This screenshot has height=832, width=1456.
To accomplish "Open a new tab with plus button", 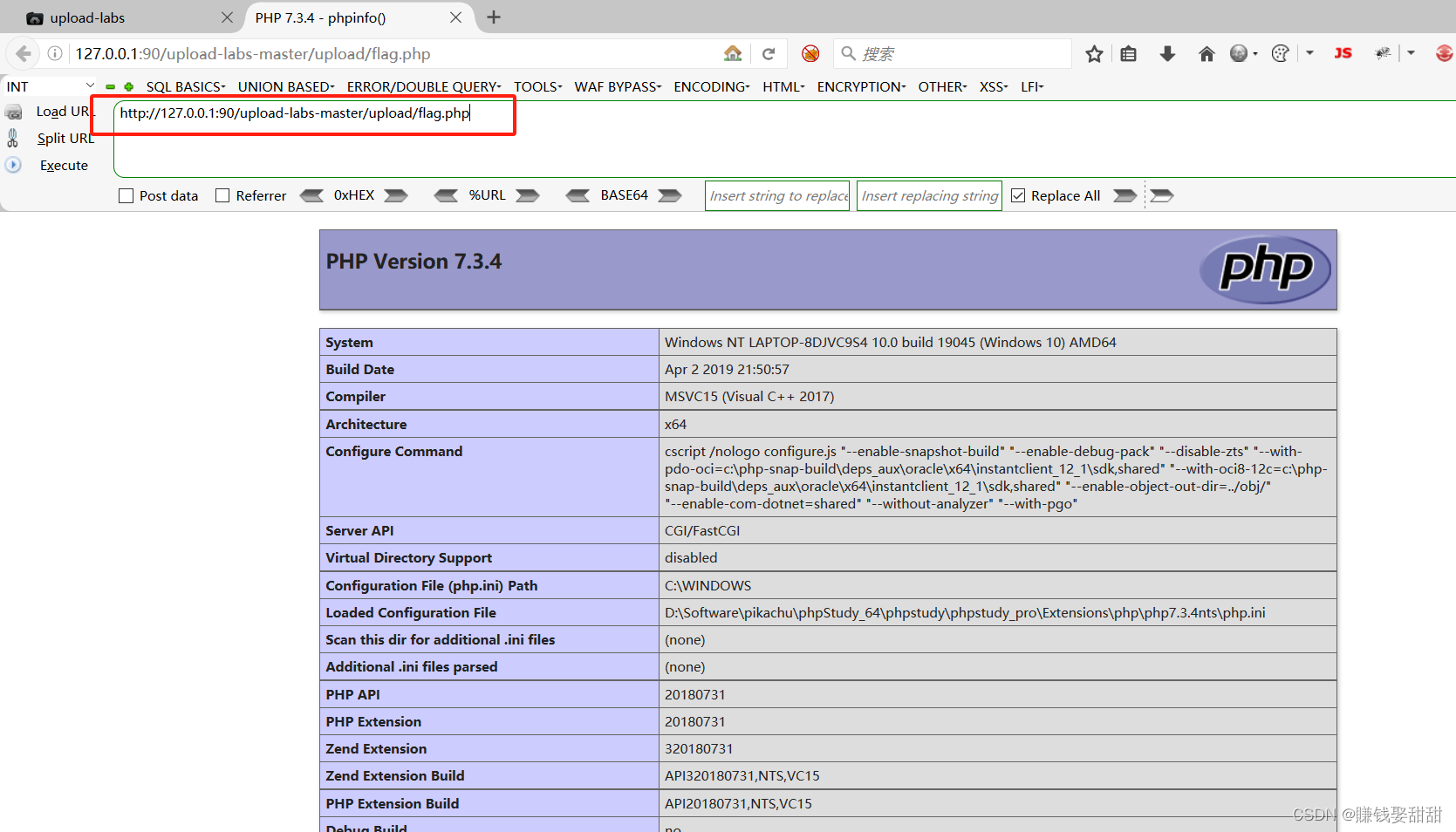I will [x=494, y=17].
